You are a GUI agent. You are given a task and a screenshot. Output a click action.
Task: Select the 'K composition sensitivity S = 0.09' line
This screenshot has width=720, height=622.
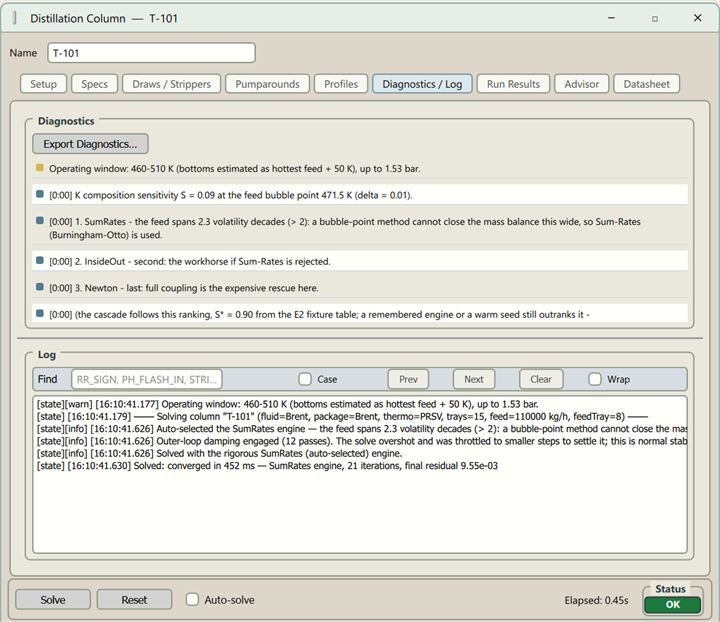[x=360, y=195]
